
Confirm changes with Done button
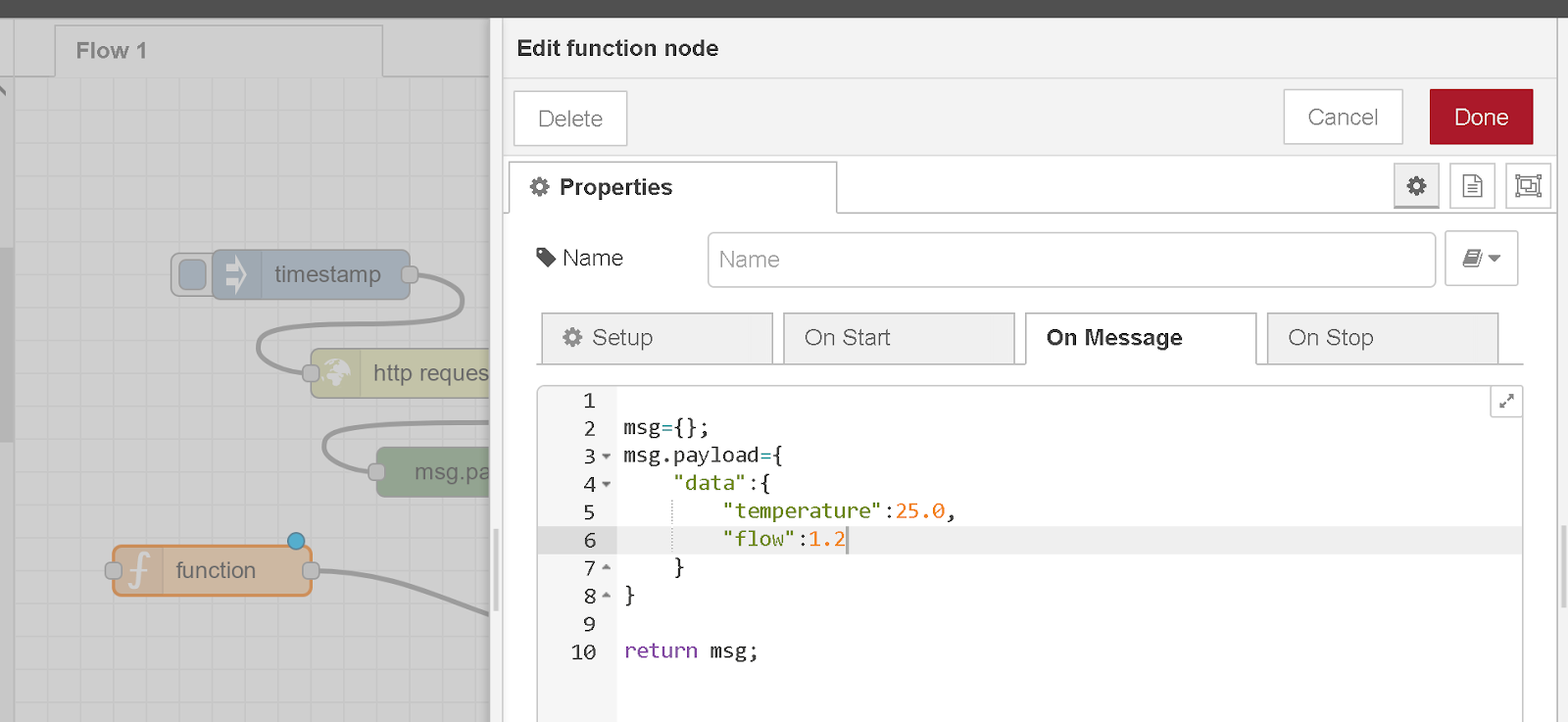pyautogui.click(x=1481, y=117)
